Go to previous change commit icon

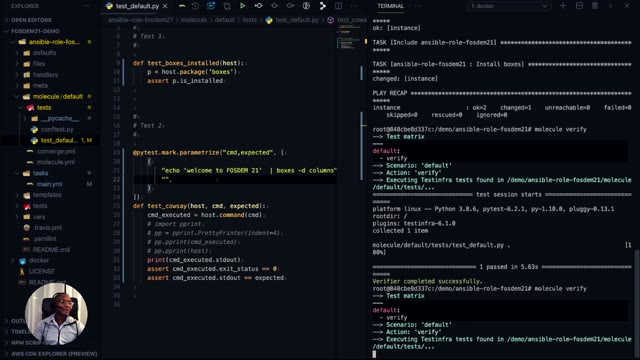click(x=274, y=6)
